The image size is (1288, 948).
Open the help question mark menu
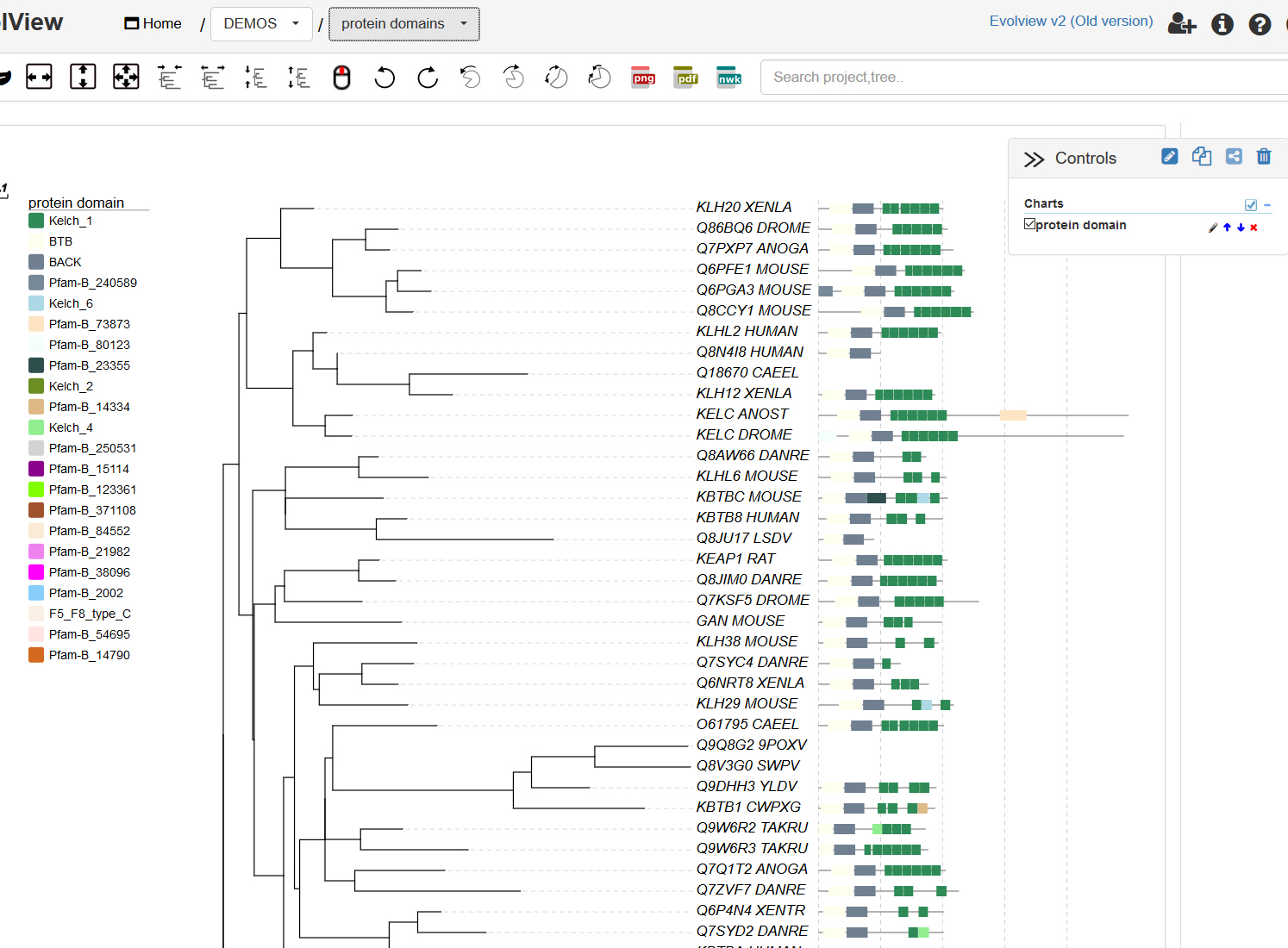1260,24
